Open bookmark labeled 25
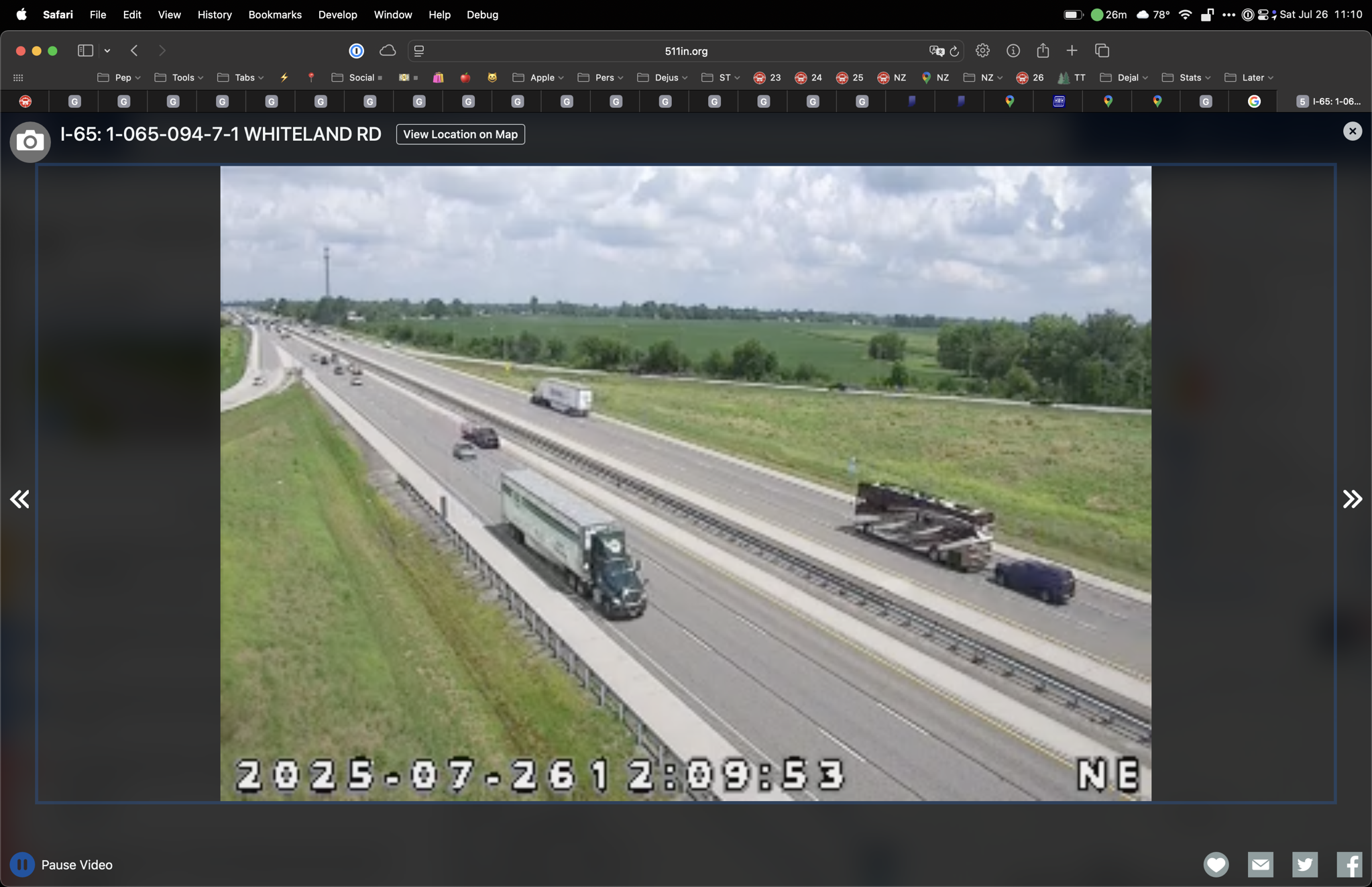 pyautogui.click(x=850, y=78)
